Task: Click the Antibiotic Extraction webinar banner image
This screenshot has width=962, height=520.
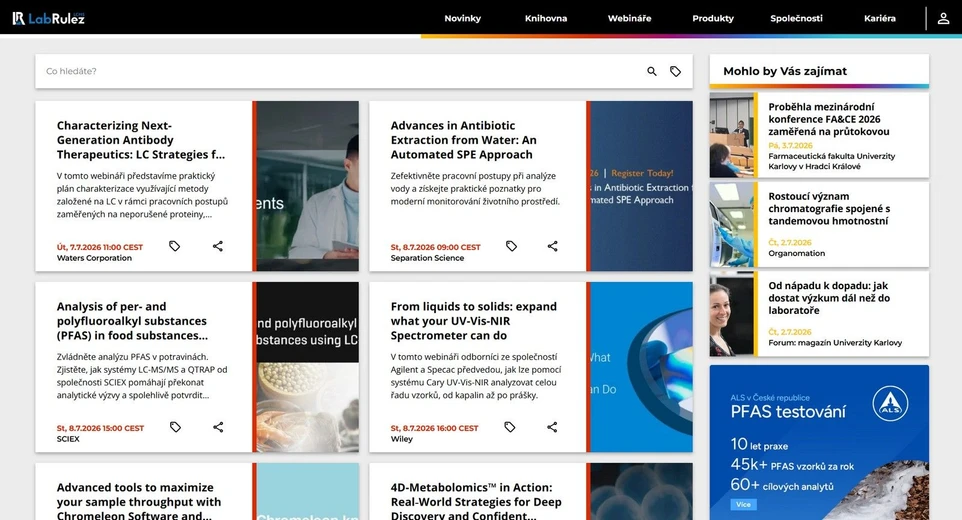Action: click(641, 186)
